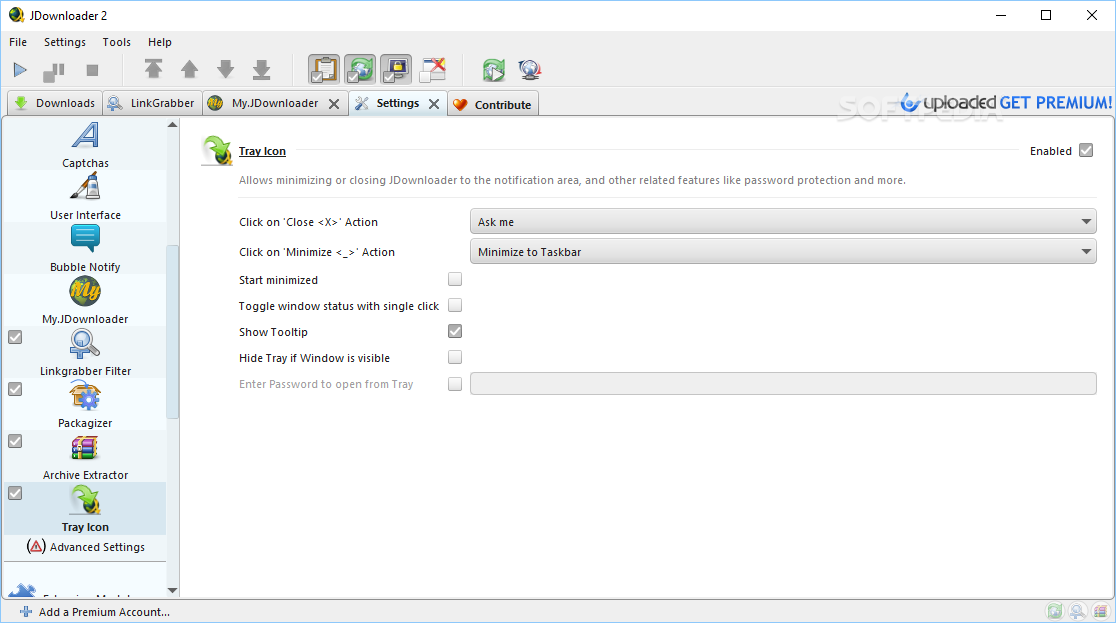Click update check globe icon
1116x623 pixels.
530,70
